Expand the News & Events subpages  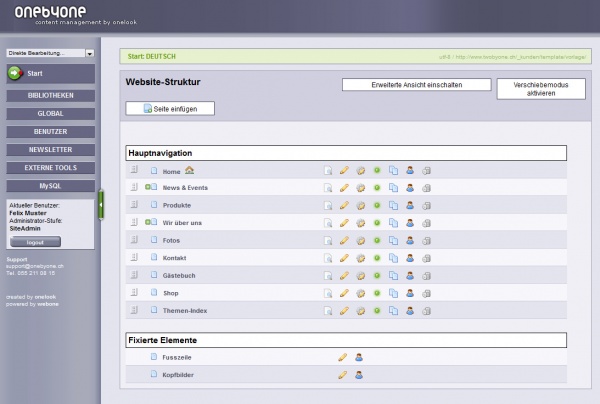point(146,188)
